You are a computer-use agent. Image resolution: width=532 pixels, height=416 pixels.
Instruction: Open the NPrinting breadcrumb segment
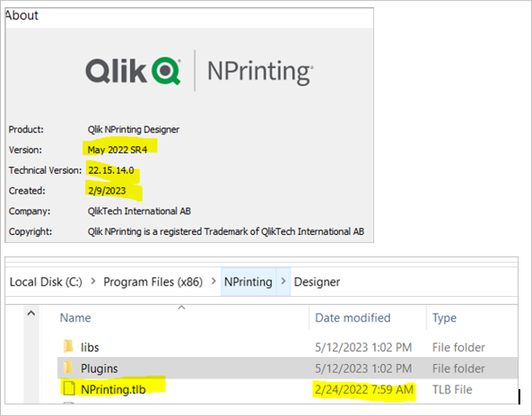coord(248,282)
